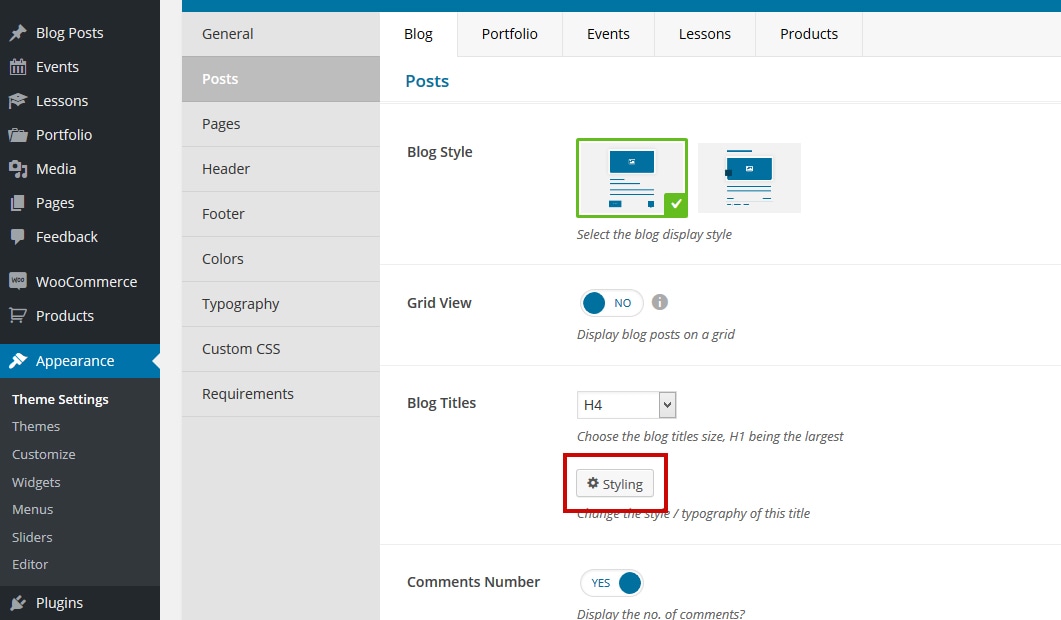
Task: Open the Footer settings section
Action: point(281,214)
